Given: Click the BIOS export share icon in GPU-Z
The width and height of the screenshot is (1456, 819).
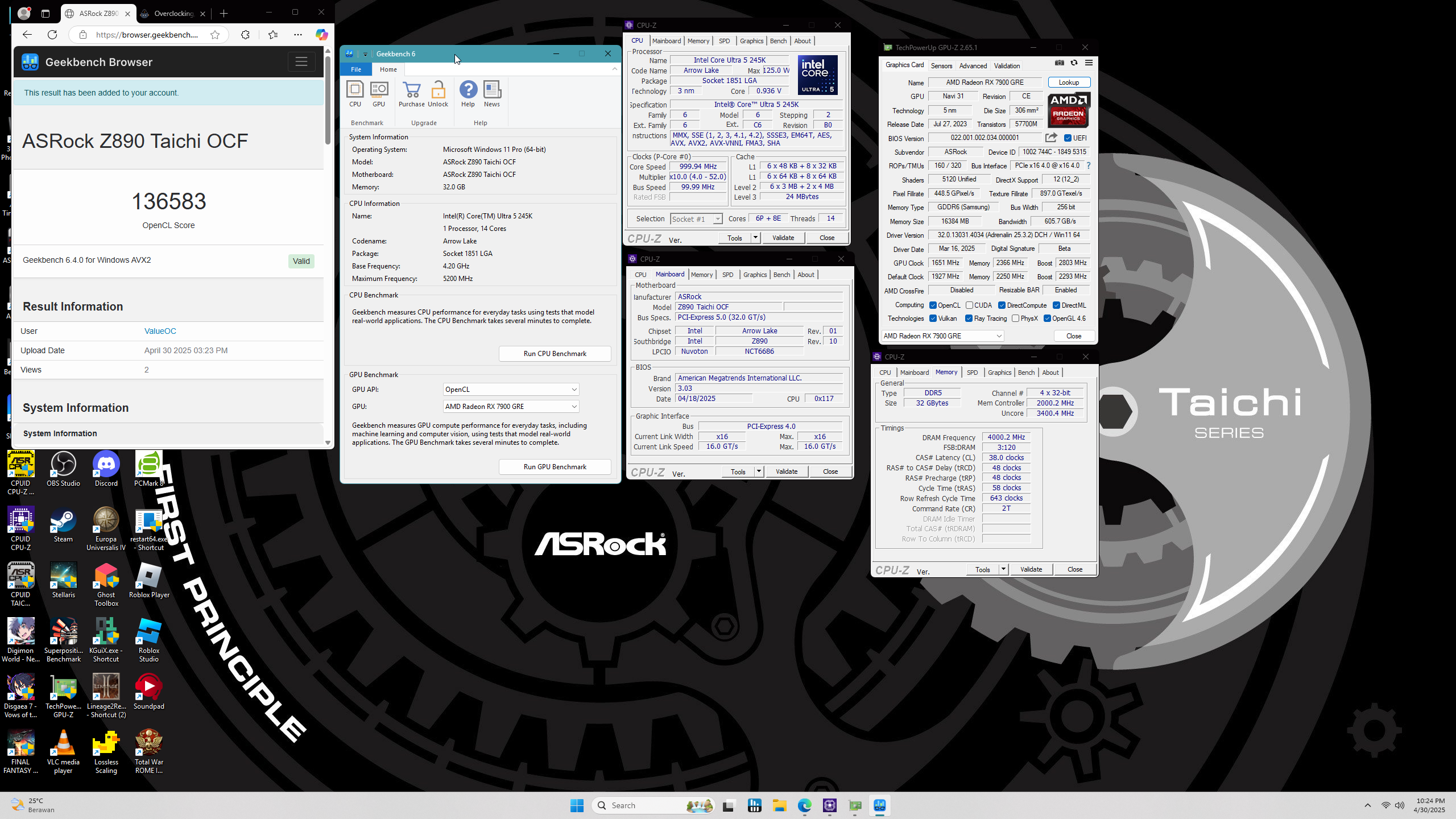Looking at the screenshot, I should 1051,138.
